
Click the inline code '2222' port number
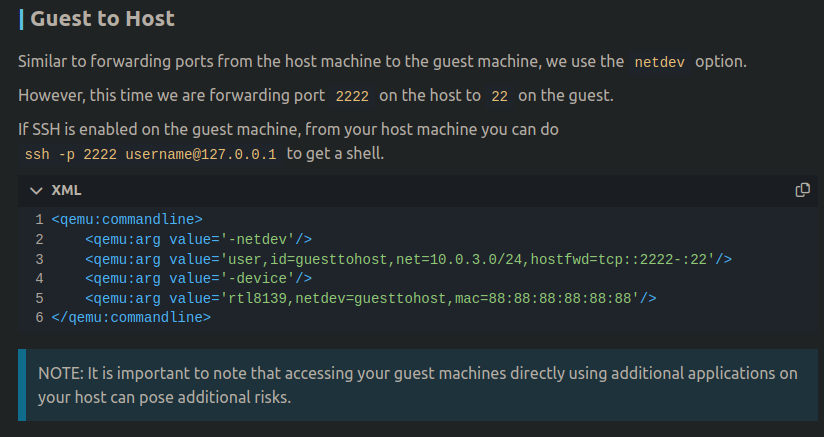pos(352,97)
